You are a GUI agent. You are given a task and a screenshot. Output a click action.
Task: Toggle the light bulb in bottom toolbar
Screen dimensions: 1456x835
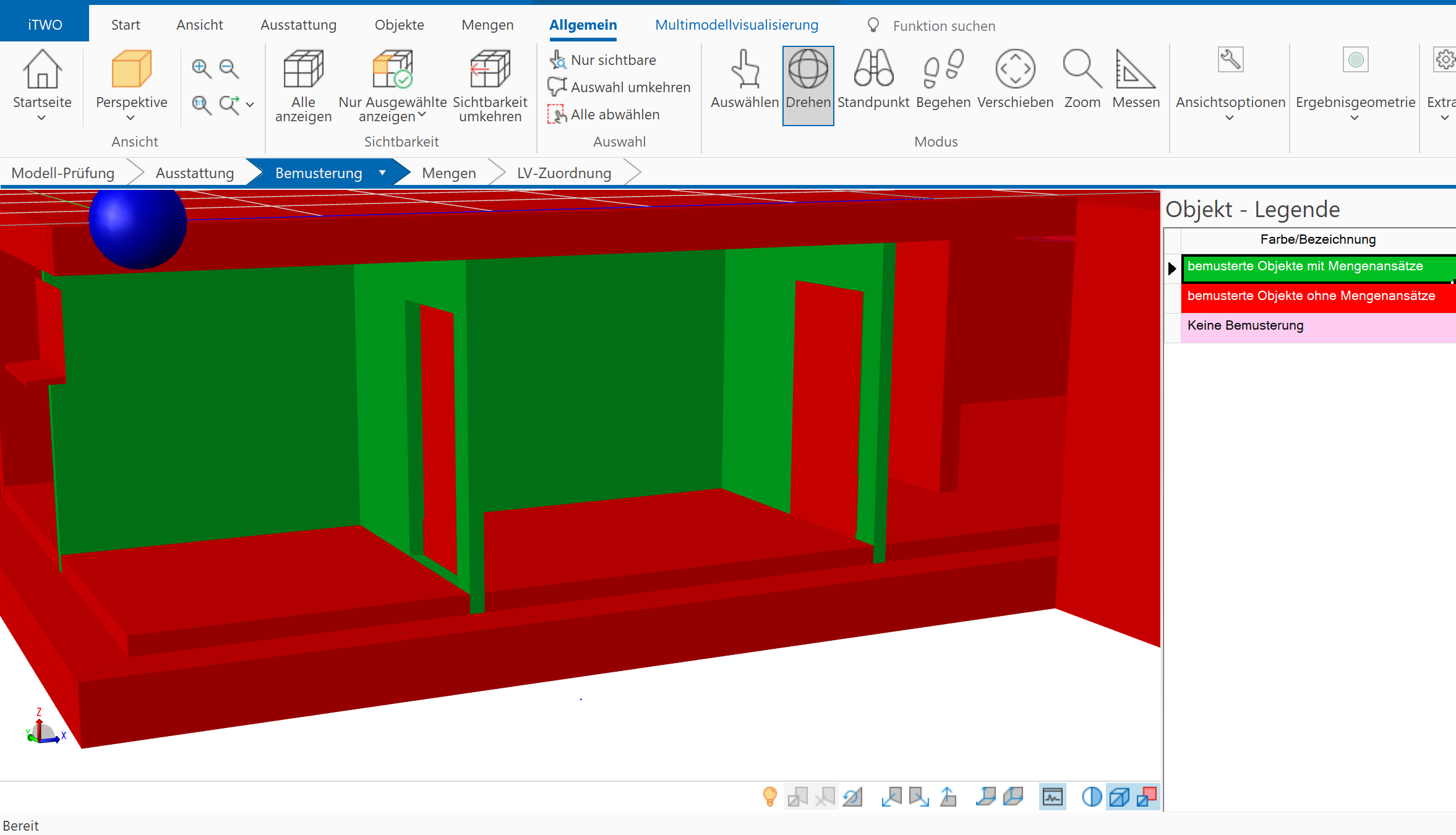pos(769,797)
